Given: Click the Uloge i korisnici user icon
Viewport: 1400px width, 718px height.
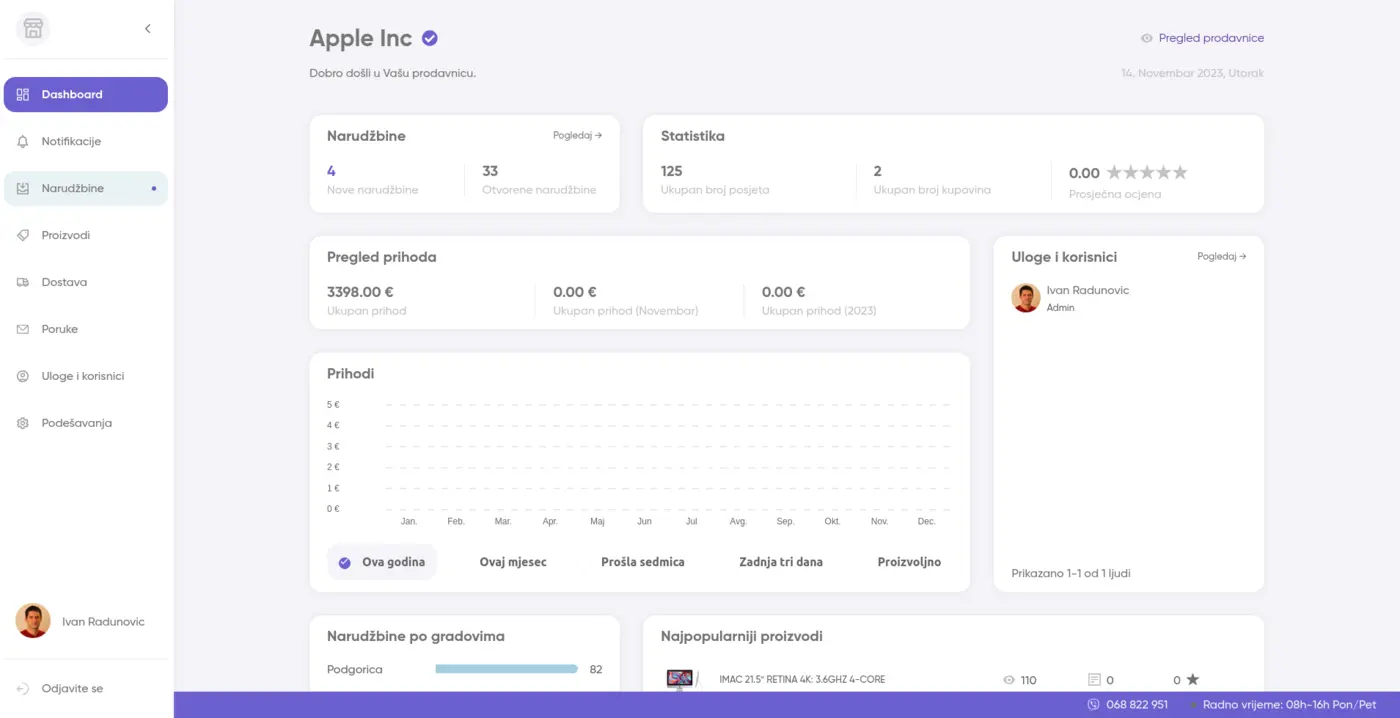Looking at the screenshot, I should pos(23,376).
